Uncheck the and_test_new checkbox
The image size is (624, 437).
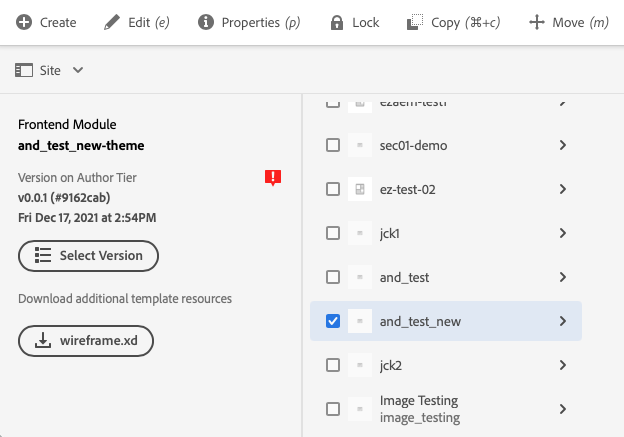(x=333, y=321)
